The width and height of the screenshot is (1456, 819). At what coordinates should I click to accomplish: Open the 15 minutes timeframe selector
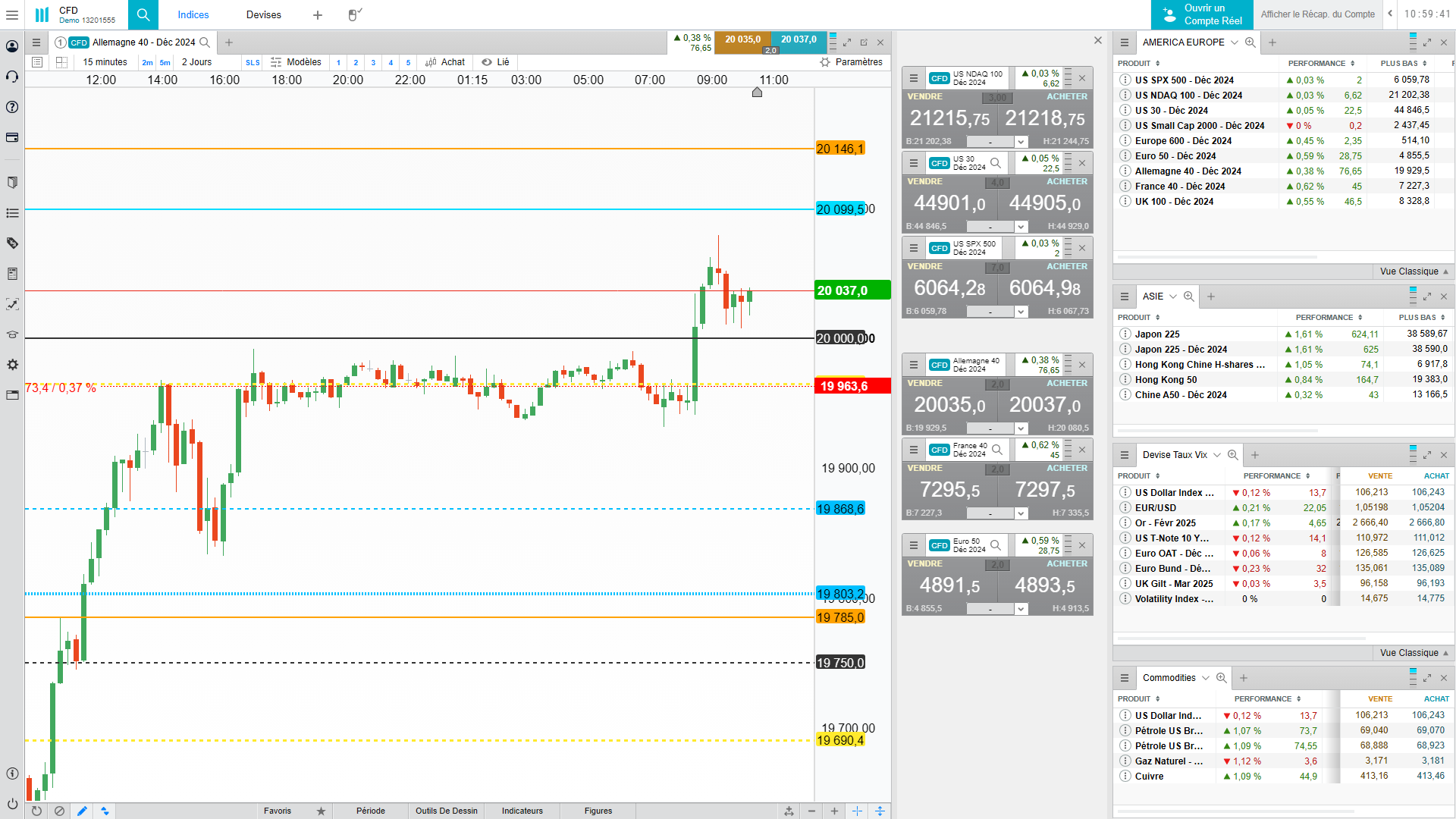click(105, 62)
